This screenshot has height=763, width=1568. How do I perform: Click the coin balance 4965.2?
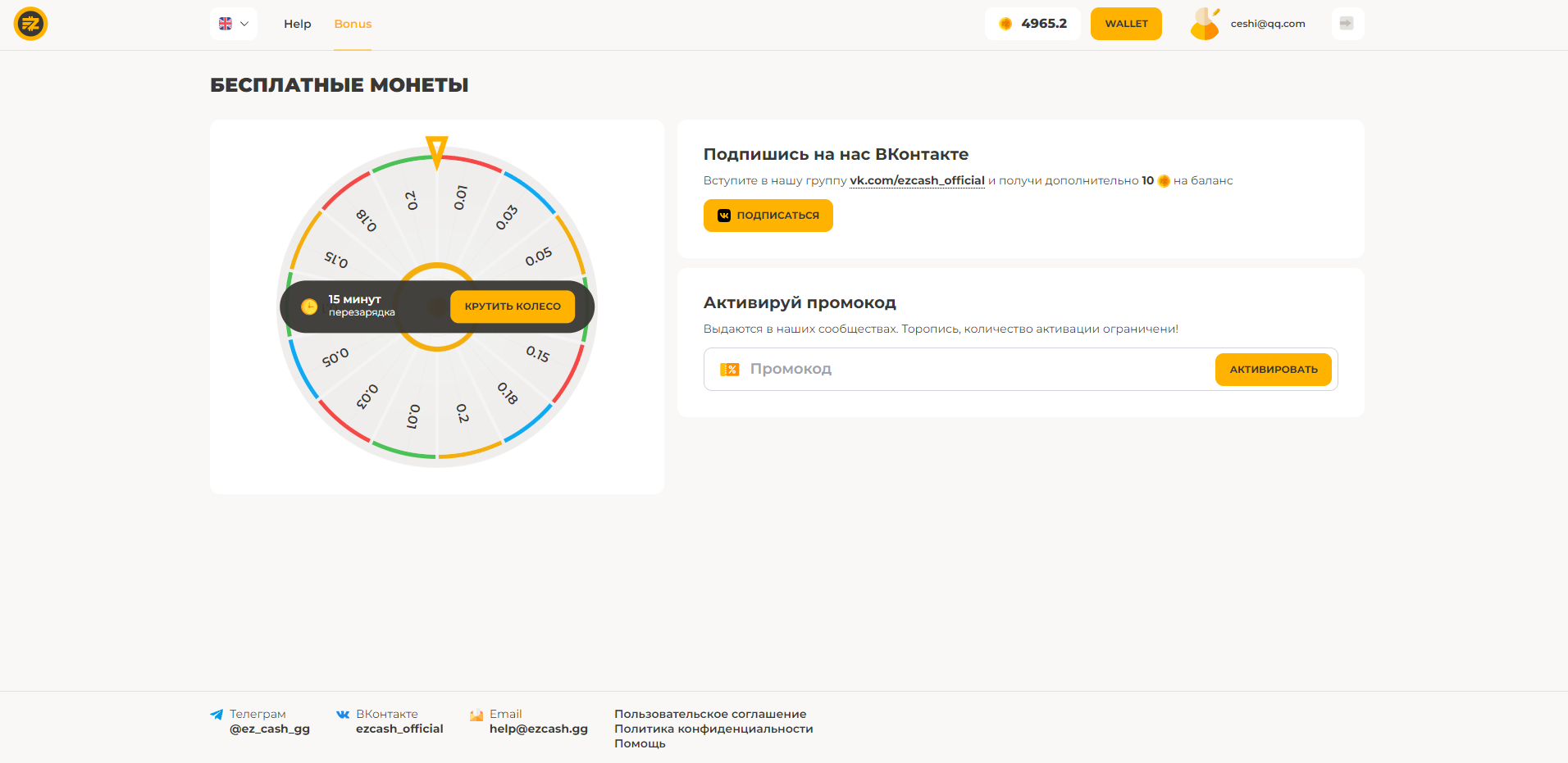point(1032,24)
